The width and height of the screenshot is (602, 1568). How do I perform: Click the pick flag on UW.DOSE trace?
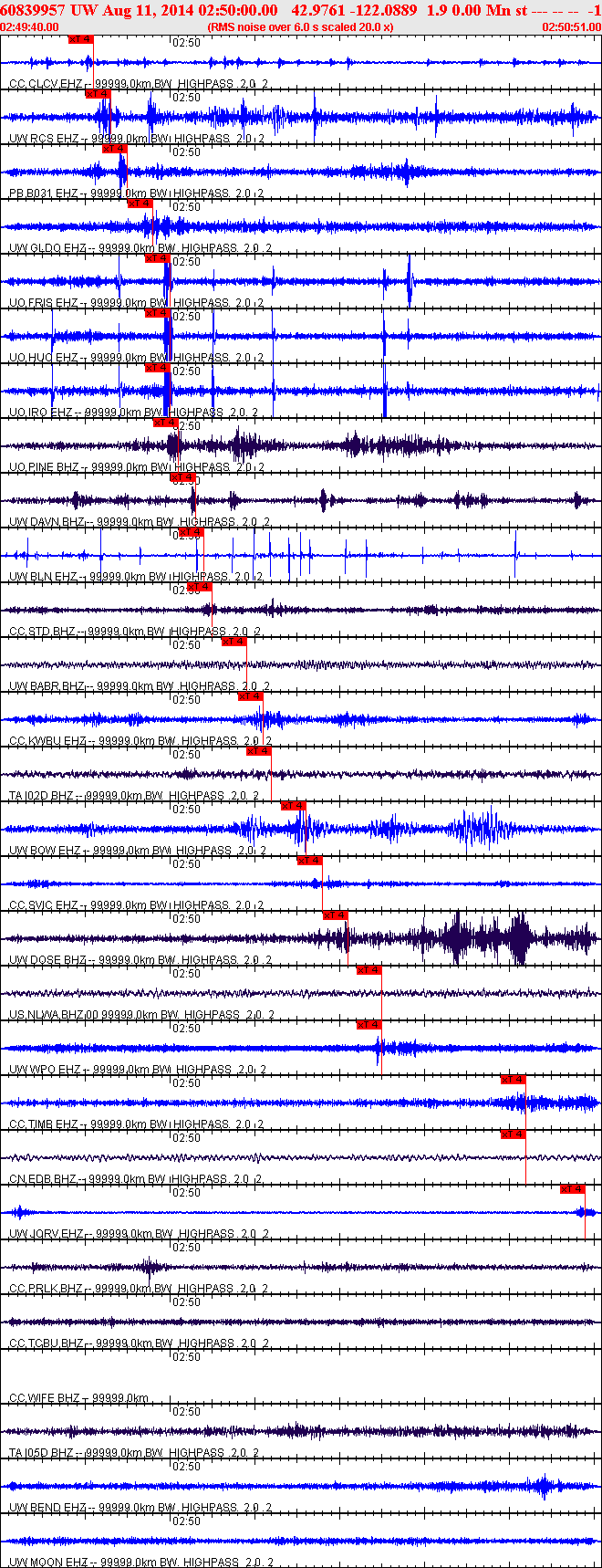click(335, 915)
